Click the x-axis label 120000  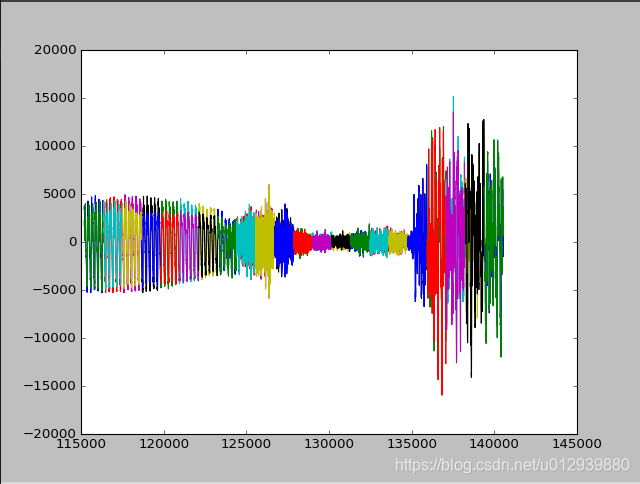click(164, 444)
